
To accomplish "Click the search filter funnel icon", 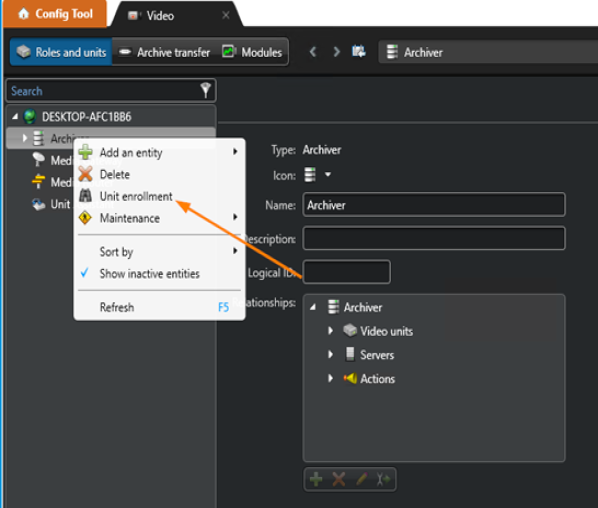I will (x=206, y=90).
